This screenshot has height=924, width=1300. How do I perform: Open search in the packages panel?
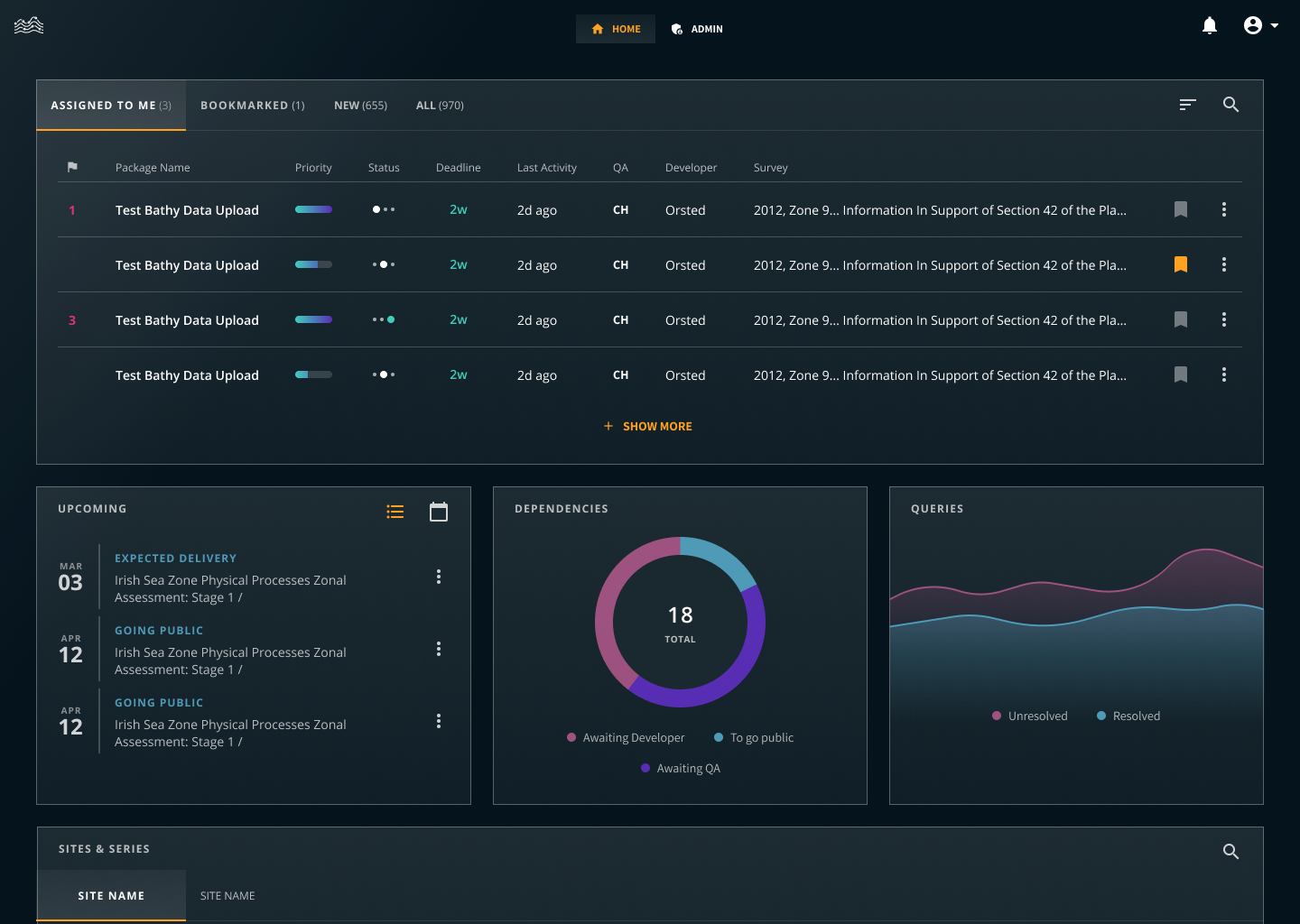point(1230,105)
